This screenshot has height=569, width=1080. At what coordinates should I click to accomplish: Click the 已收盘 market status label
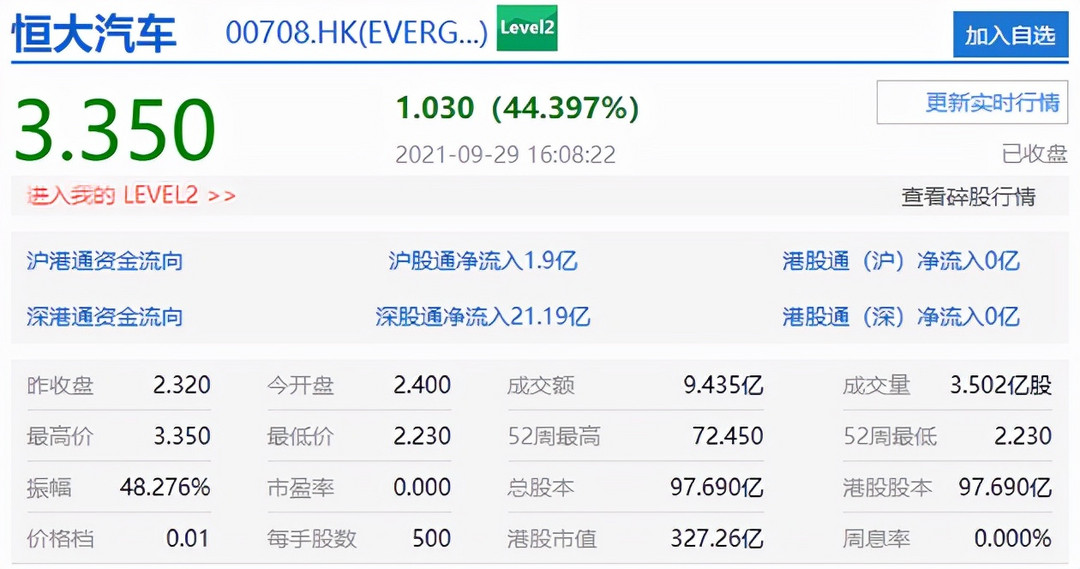pos(1034,155)
